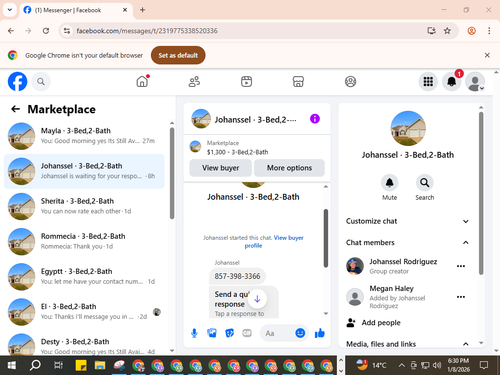The image size is (500, 375).
Task: Open the apps grid menu
Action: (428, 81)
